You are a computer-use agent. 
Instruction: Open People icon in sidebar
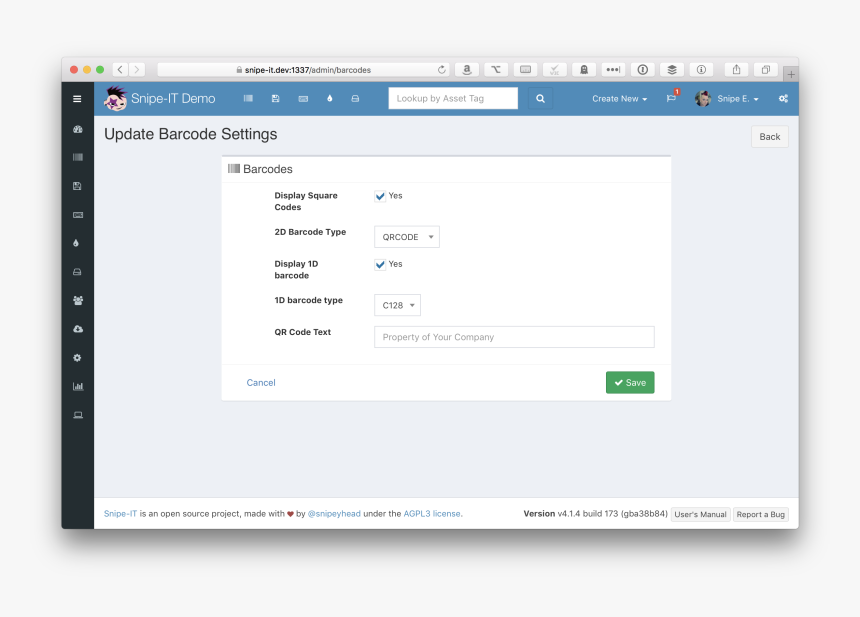point(78,301)
